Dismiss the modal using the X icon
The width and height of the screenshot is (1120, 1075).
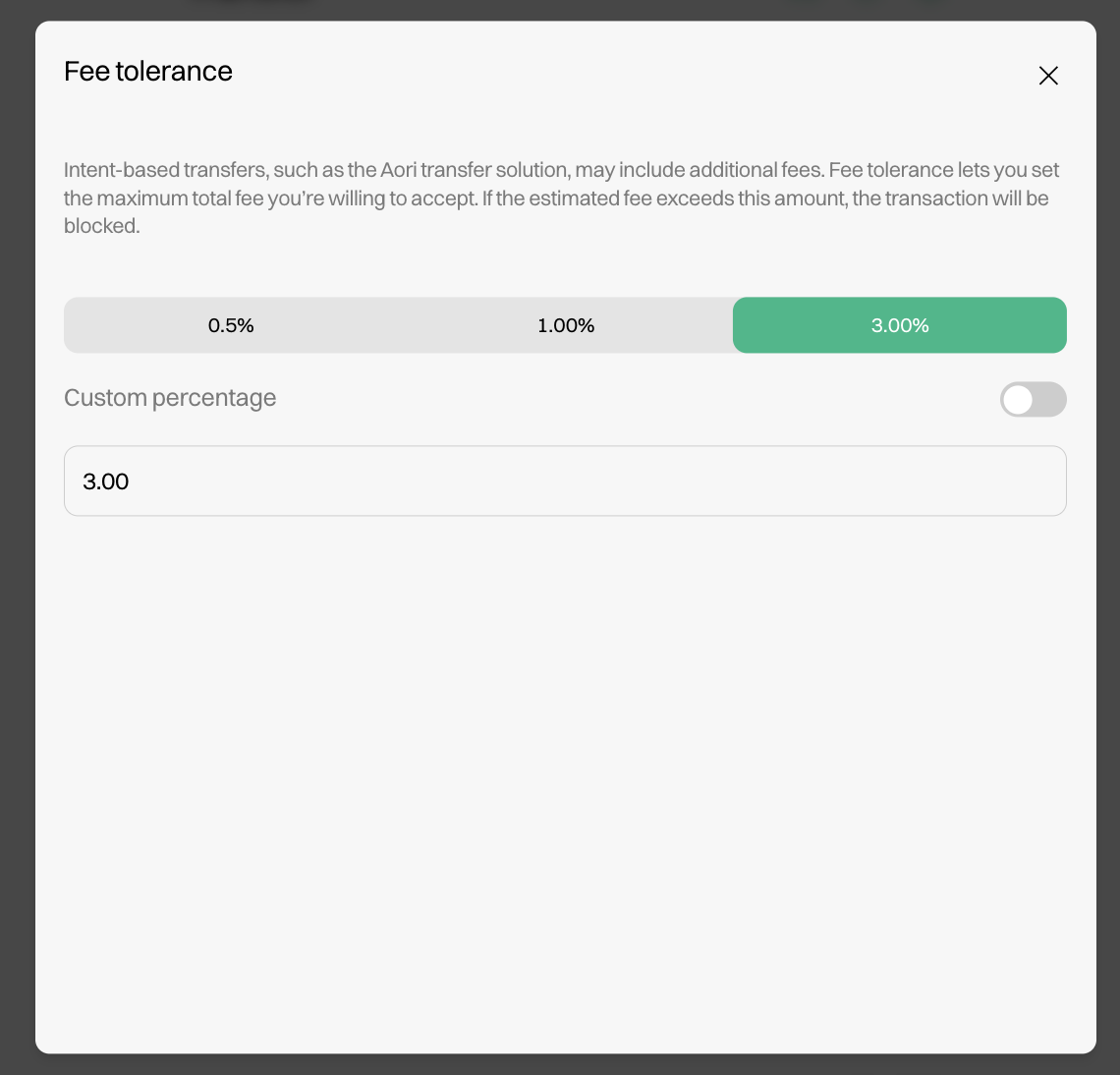tap(1048, 76)
